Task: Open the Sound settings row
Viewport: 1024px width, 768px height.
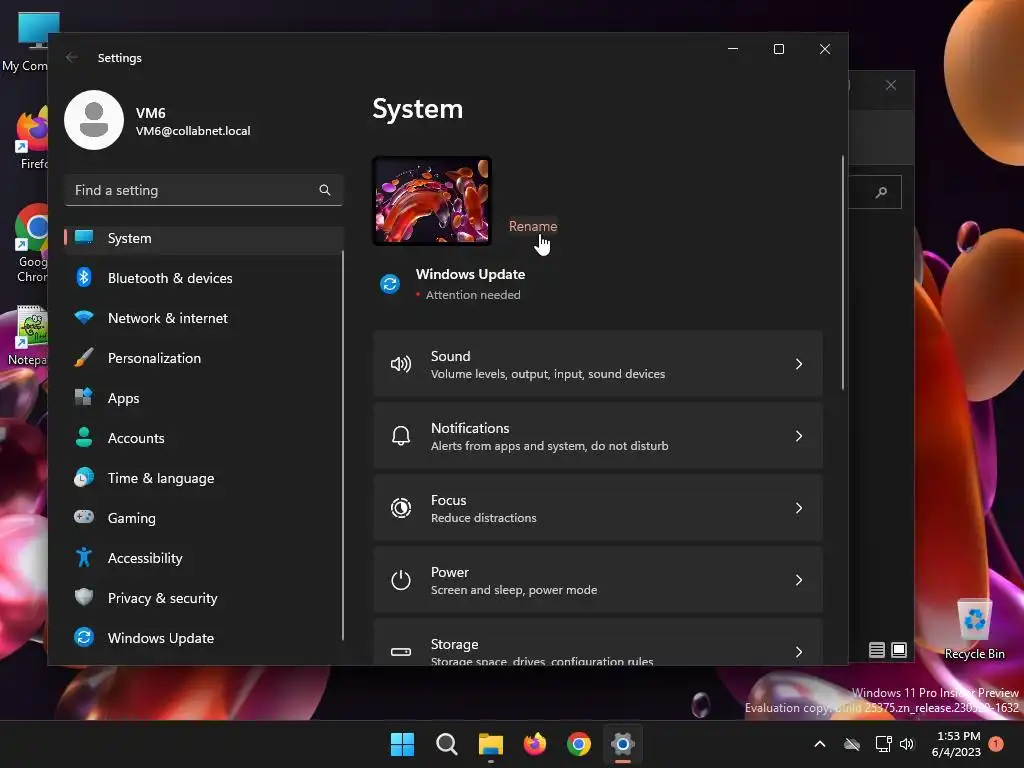Action: coord(598,364)
